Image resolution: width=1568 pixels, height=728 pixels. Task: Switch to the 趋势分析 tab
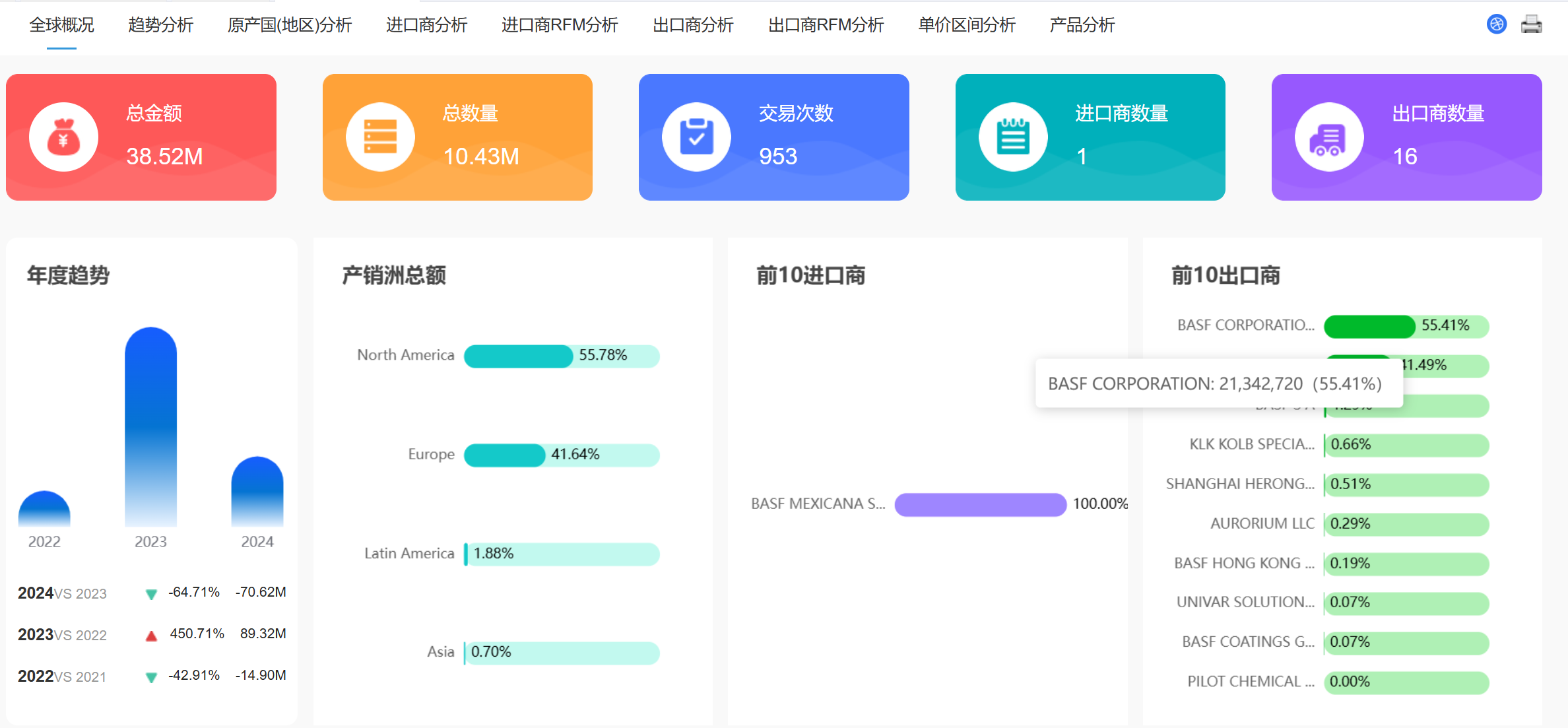160,25
